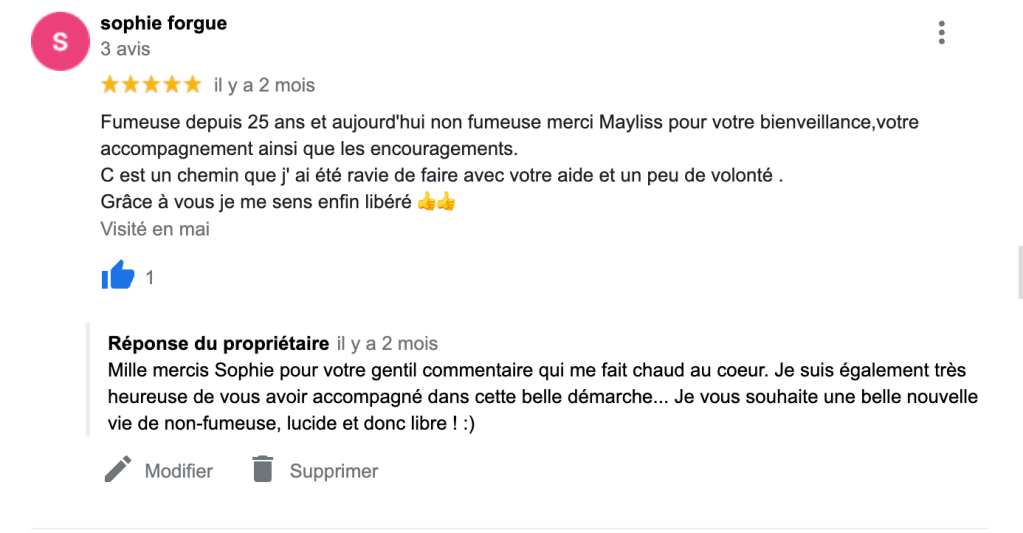
Task: Click the "Réponse du propriétaire" heading
Action: (218, 344)
